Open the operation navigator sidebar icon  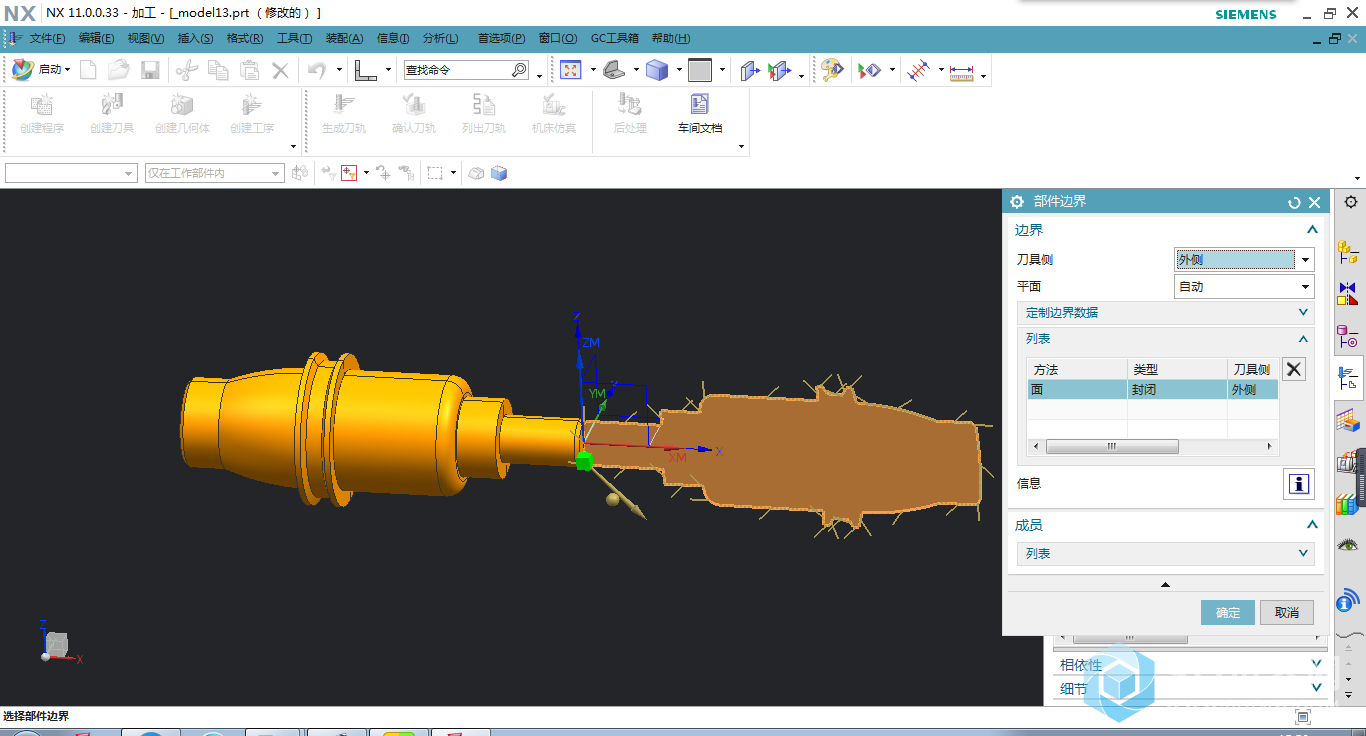1349,378
